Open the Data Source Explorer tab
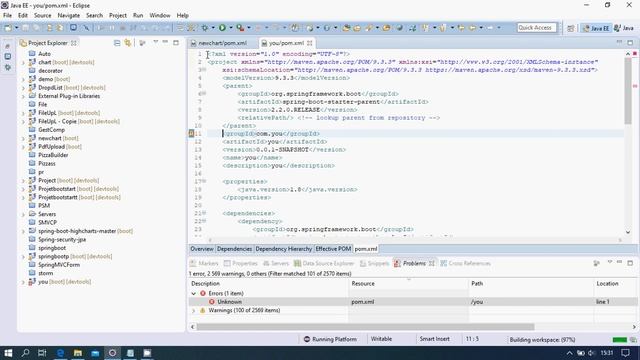Screen dimensions: 640x360 coord(324,263)
